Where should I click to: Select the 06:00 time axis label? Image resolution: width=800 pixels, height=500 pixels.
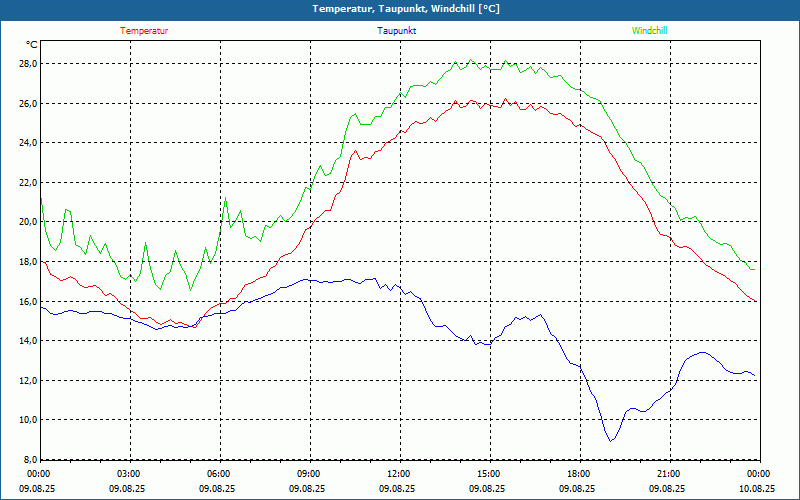(x=219, y=474)
